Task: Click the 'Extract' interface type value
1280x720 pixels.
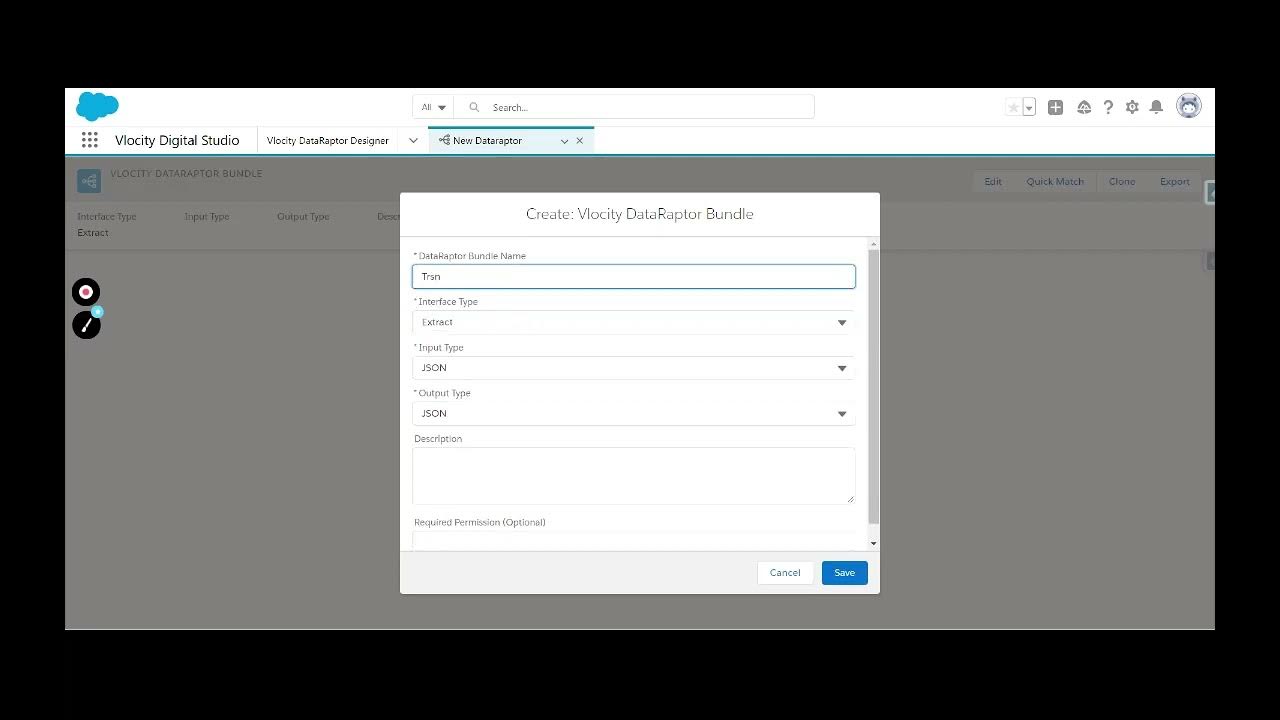Action: pyautogui.click(x=93, y=233)
